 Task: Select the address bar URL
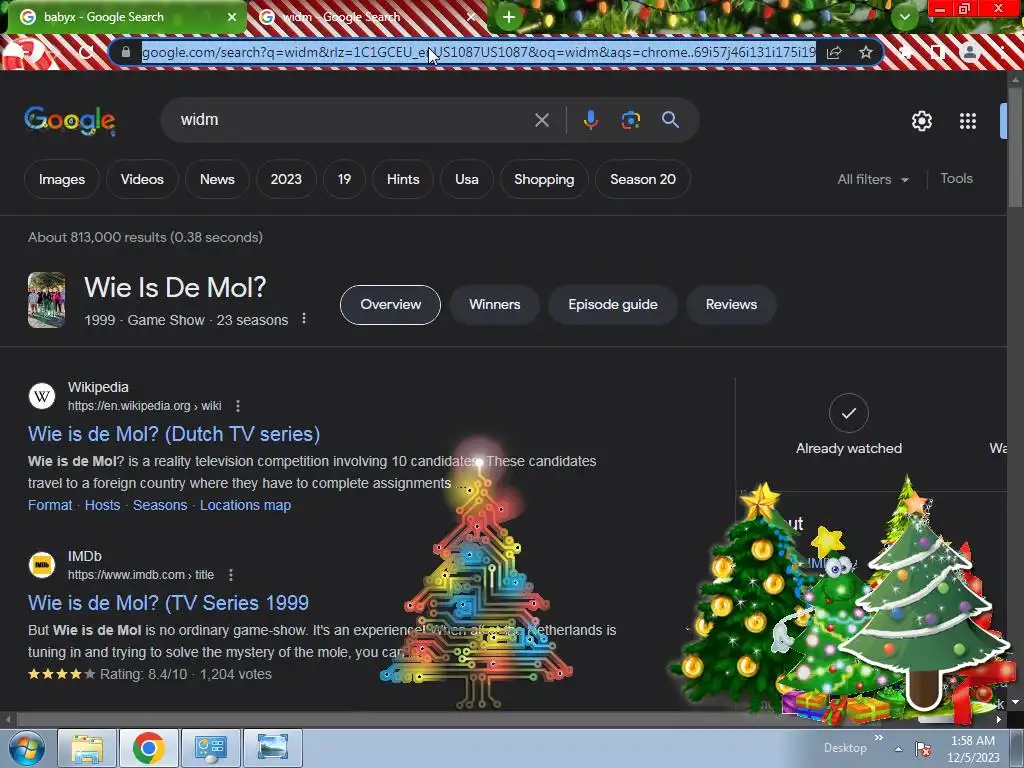479,52
